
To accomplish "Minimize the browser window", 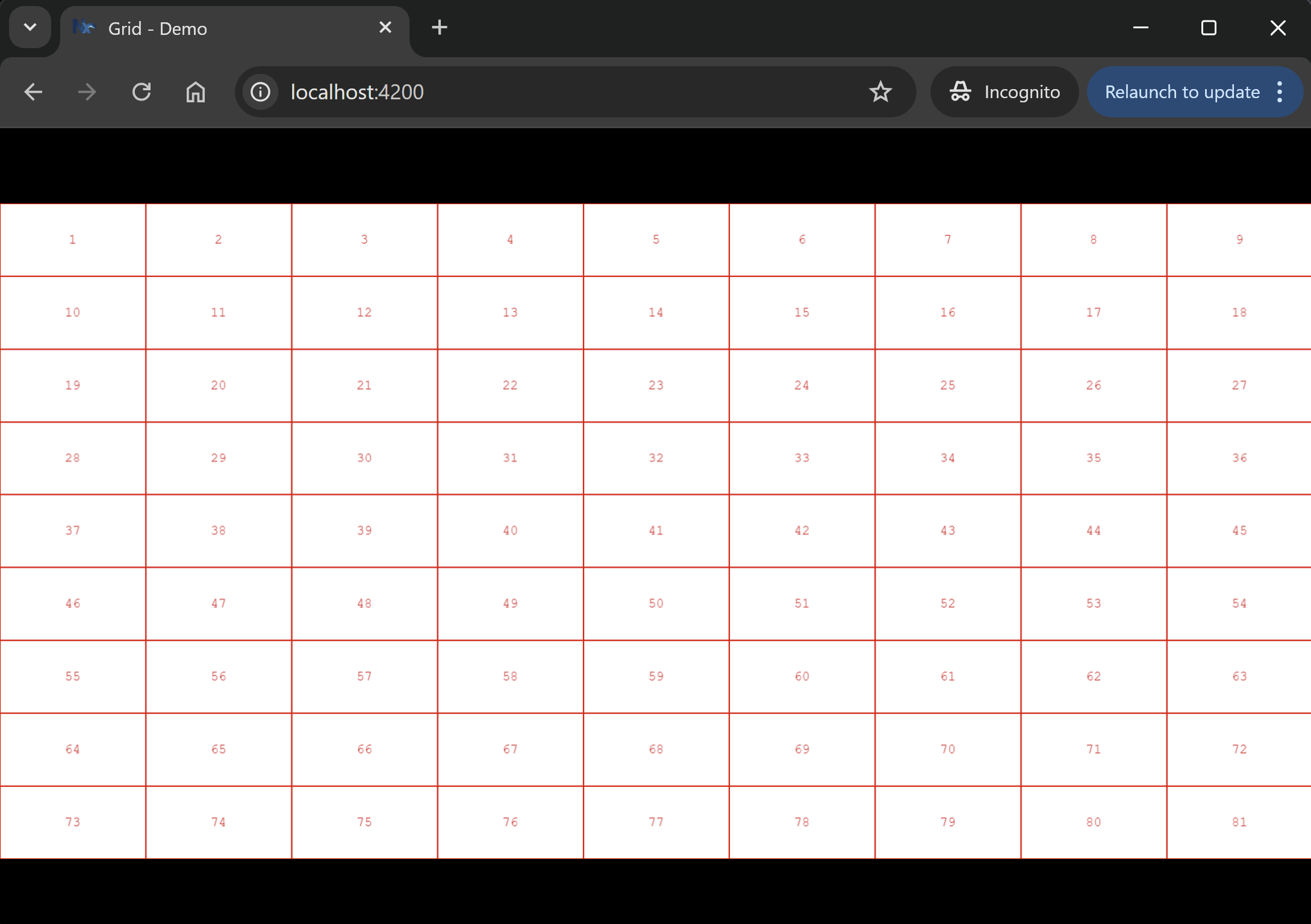I will (1141, 28).
